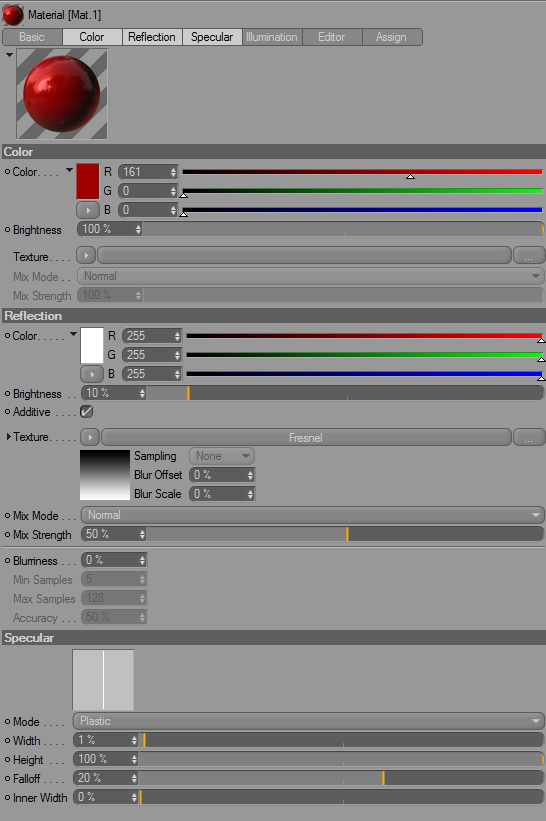Click the Reflection Mix Strength slider bar
The image size is (546, 821).
[346, 534]
